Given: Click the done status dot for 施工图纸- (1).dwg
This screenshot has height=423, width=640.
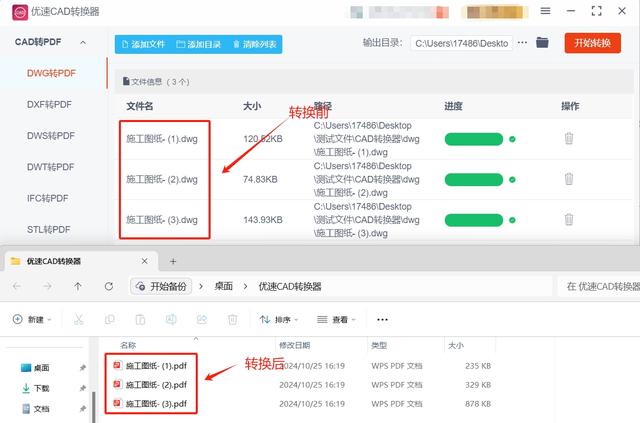Looking at the screenshot, I should pyautogui.click(x=512, y=139).
